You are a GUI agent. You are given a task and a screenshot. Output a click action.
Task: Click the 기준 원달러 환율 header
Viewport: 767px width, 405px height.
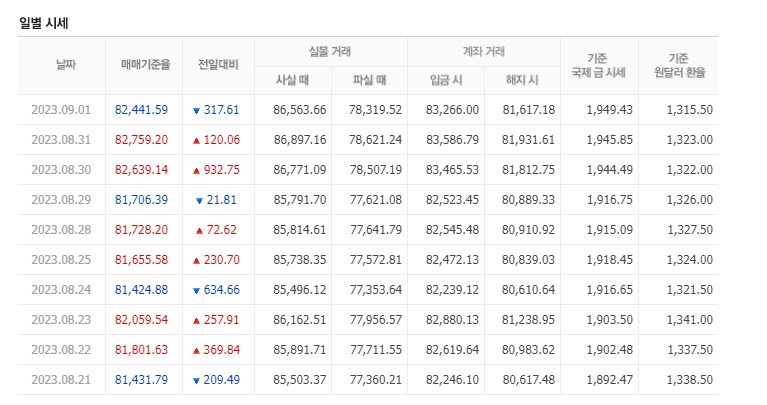click(679, 66)
